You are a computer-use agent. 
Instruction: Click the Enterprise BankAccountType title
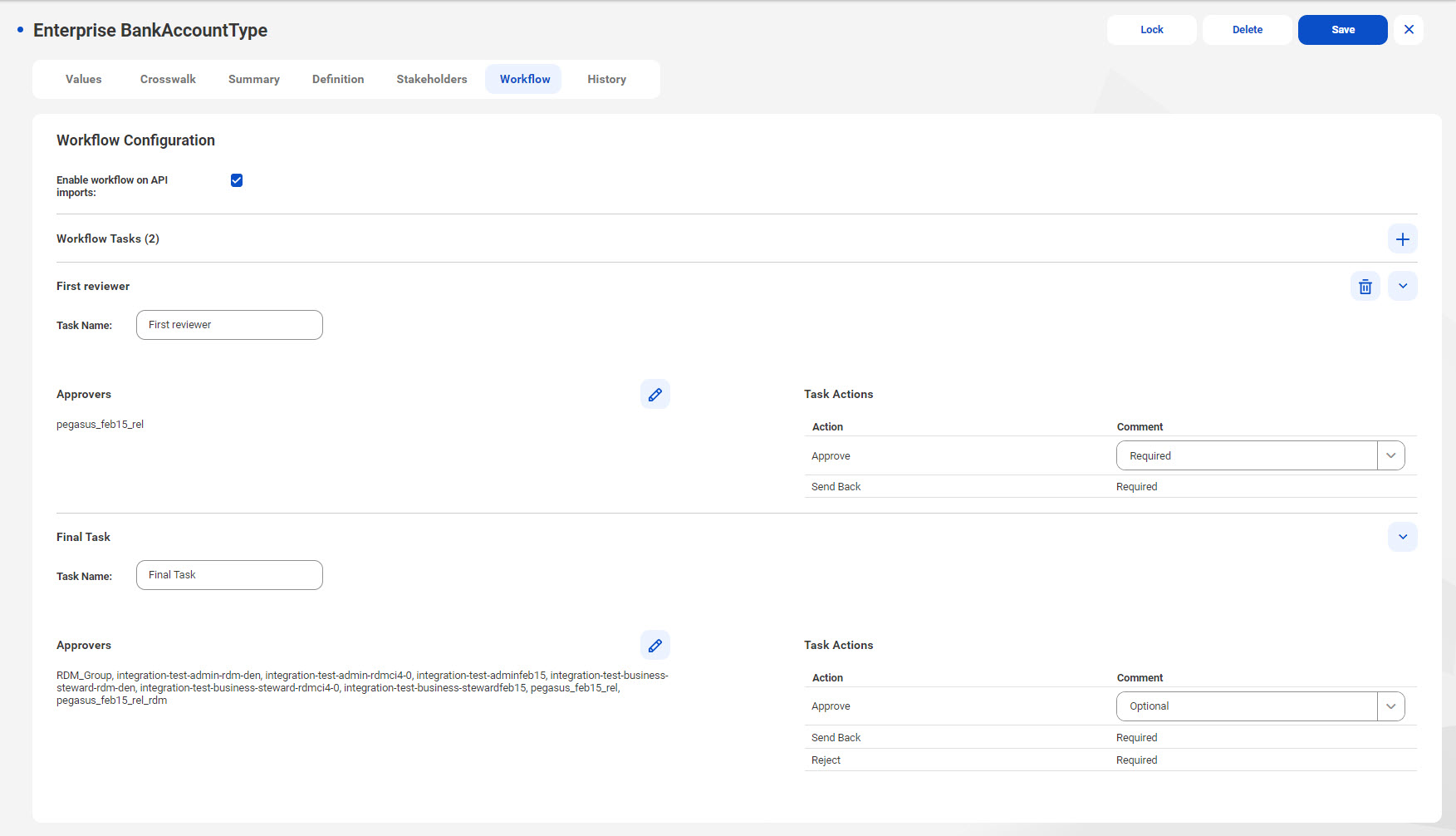pyautogui.click(x=150, y=31)
